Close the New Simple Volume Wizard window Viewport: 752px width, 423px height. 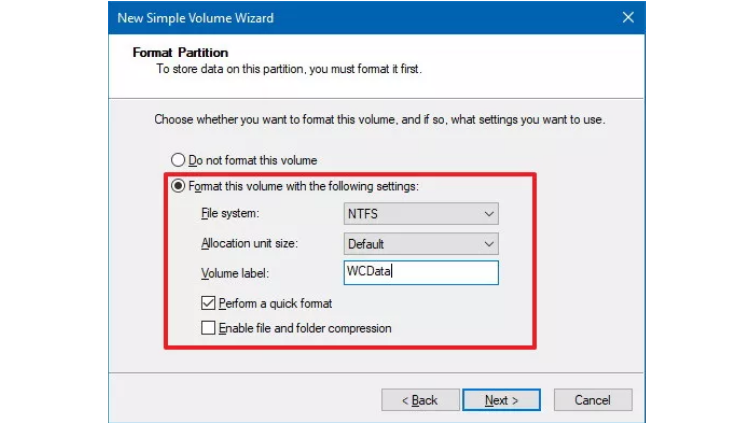[627, 18]
